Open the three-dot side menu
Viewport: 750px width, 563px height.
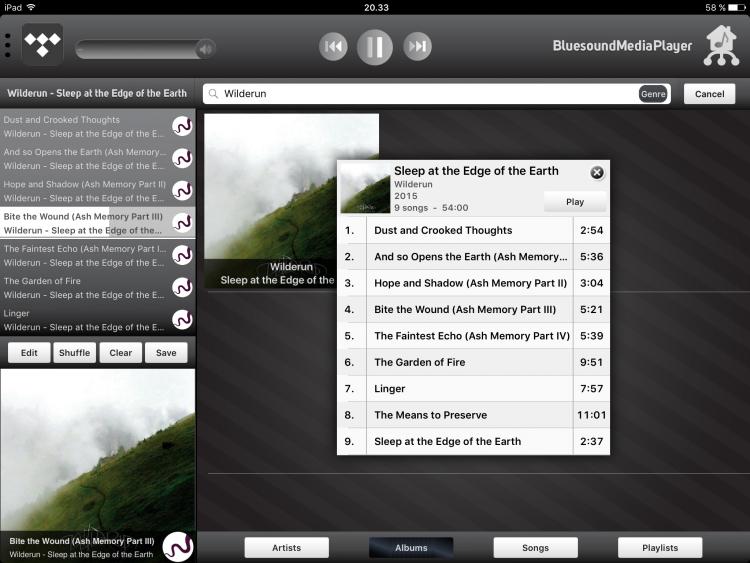[x=7, y=45]
